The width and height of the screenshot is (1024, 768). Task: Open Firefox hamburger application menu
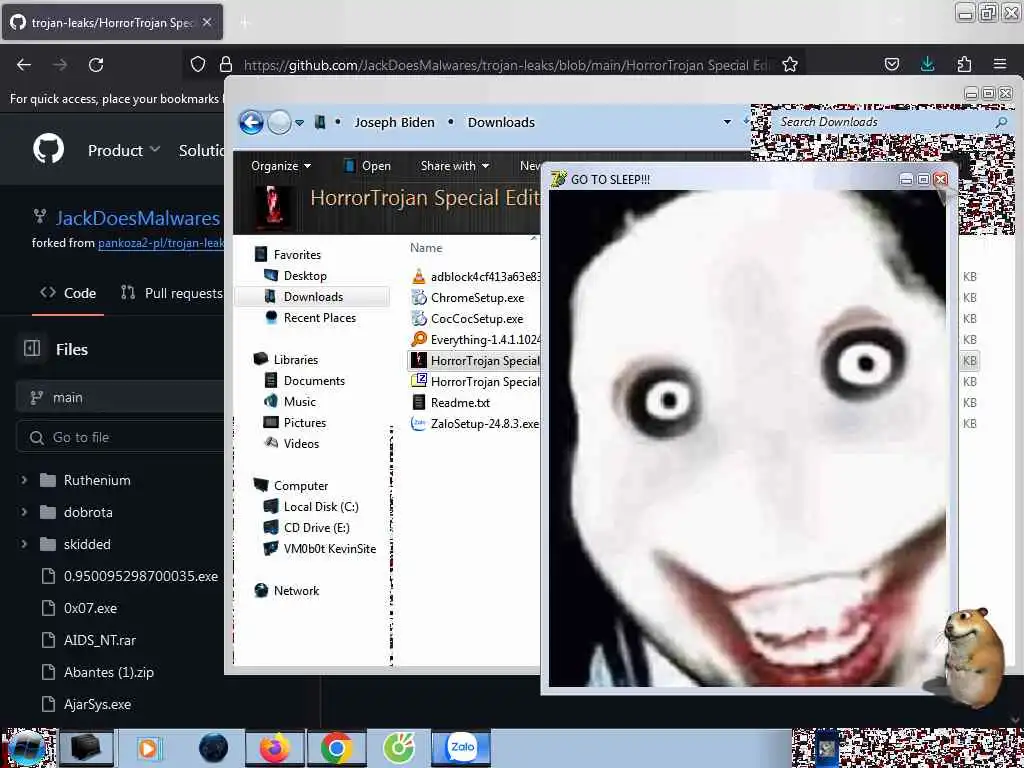(1000, 64)
